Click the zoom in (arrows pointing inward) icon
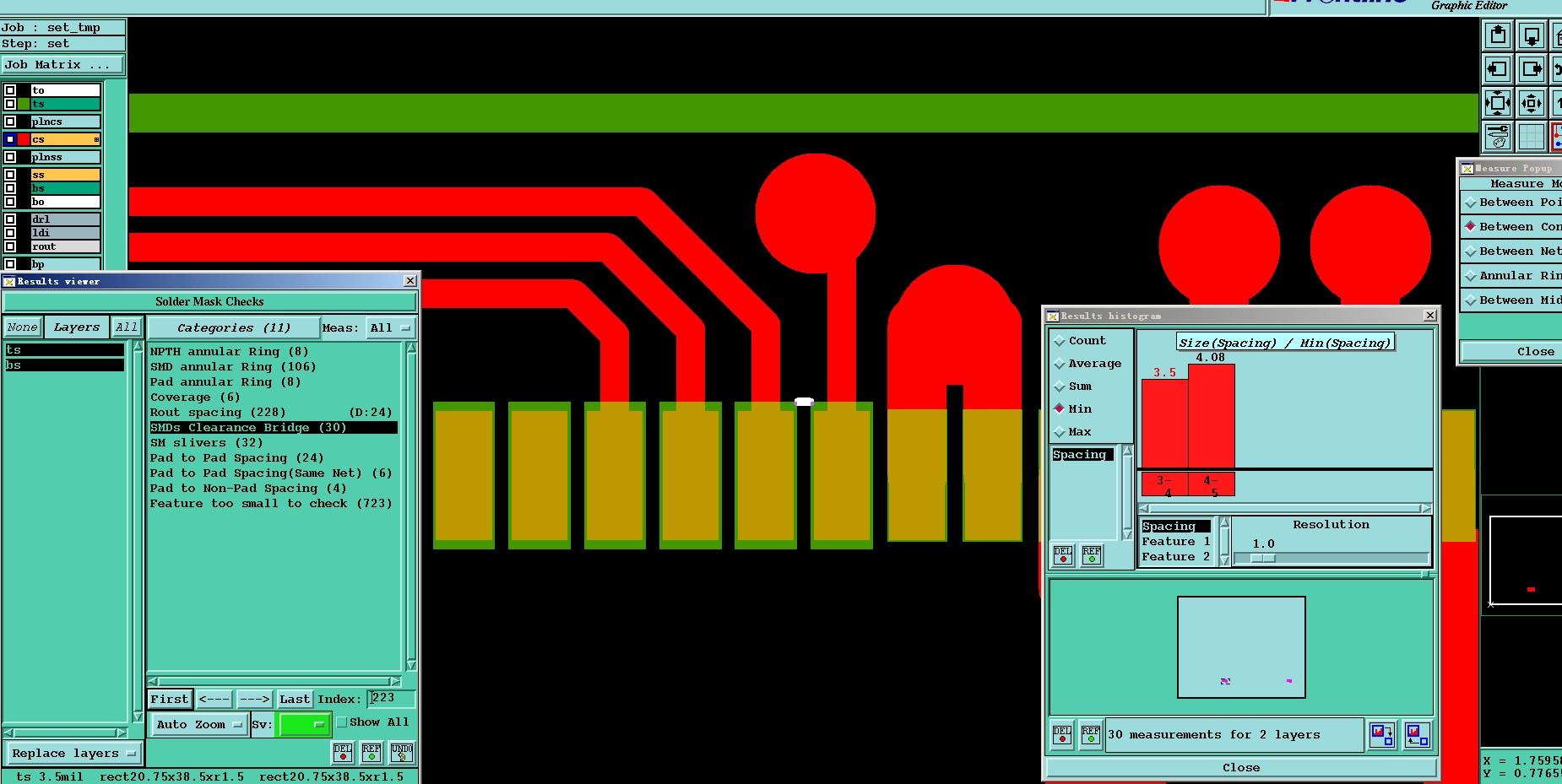This screenshot has width=1562, height=784. click(x=1498, y=103)
